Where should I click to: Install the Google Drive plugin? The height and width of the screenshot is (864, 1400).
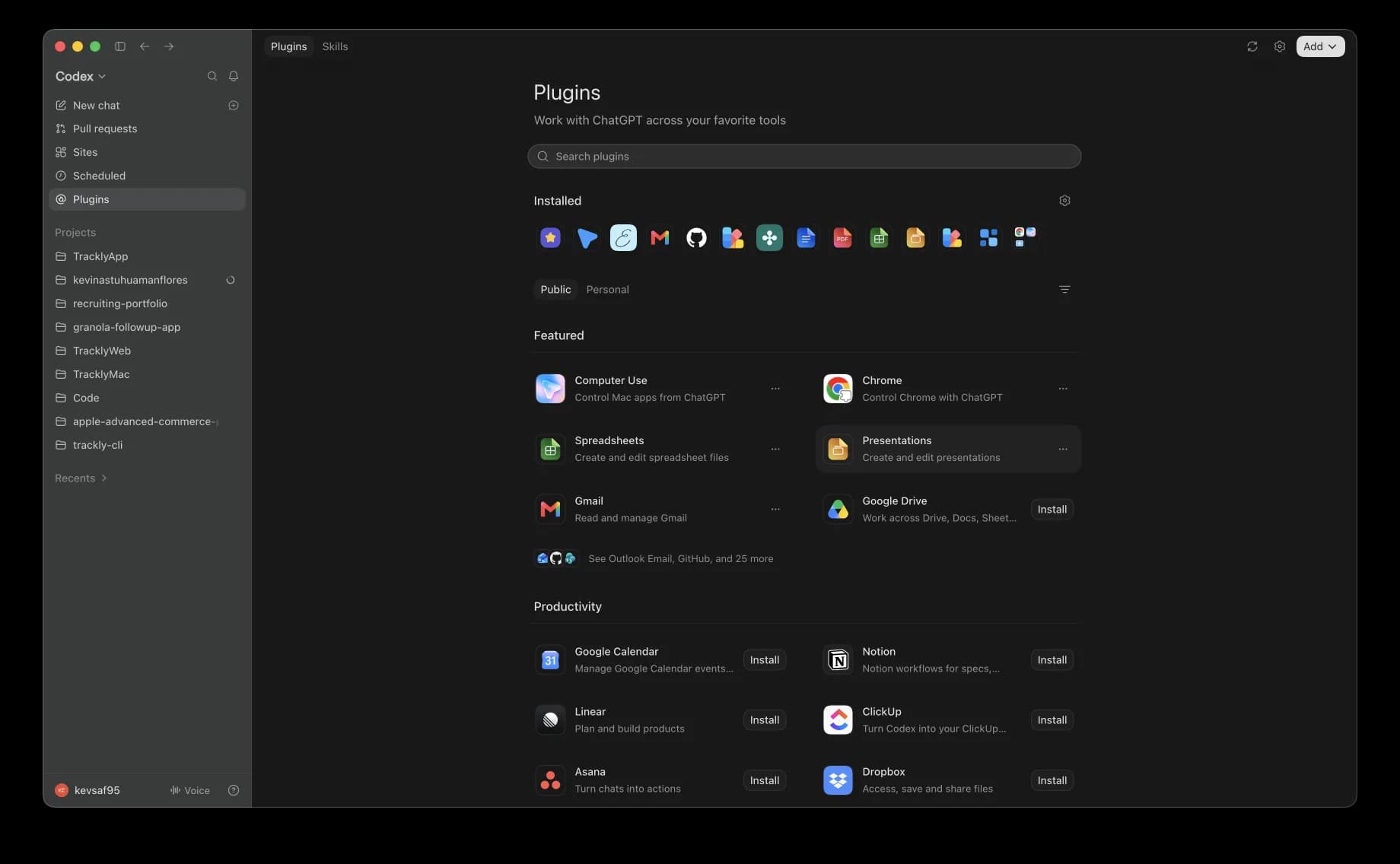point(1052,510)
